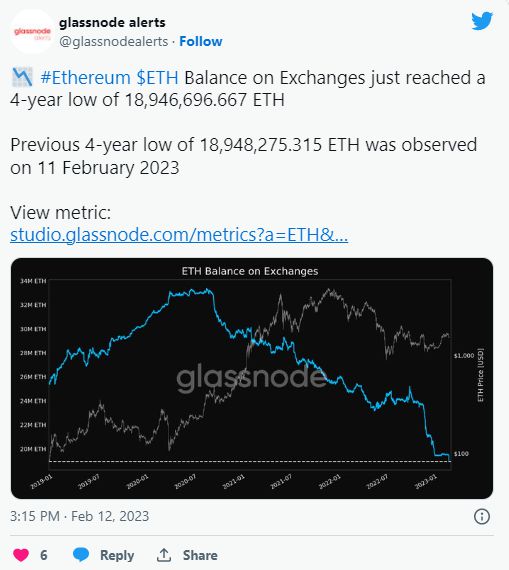The image size is (509, 570).
Task: Click the downward chart emoji icon
Action: pos(22,77)
